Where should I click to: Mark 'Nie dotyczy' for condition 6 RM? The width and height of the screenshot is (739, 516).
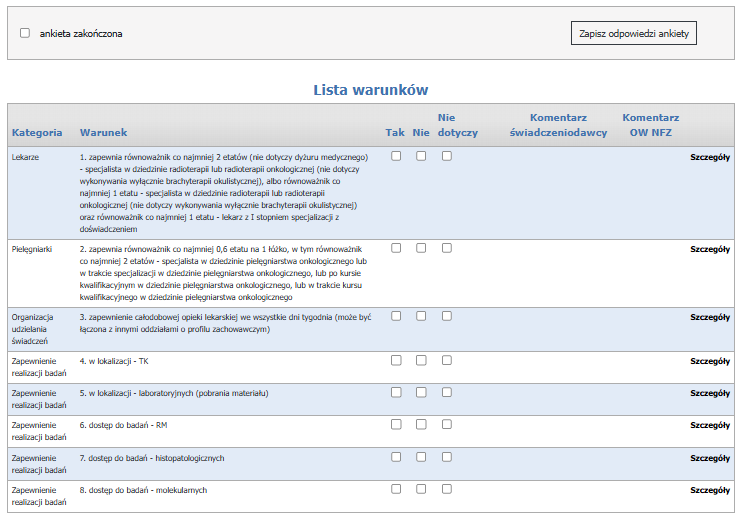click(447, 424)
